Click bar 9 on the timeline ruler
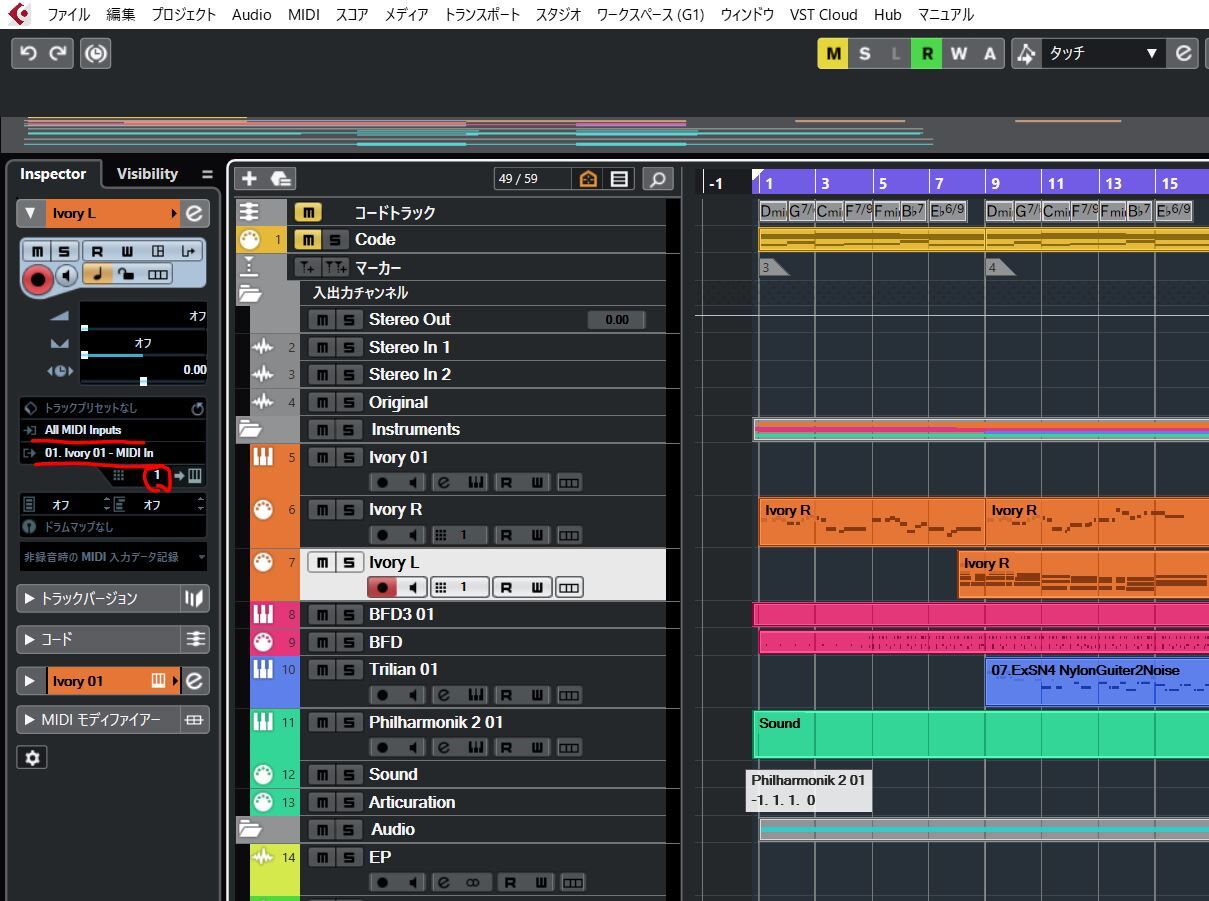Image resolution: width=1209 pixels, height=901 pixels. click(x=994, y=183)
